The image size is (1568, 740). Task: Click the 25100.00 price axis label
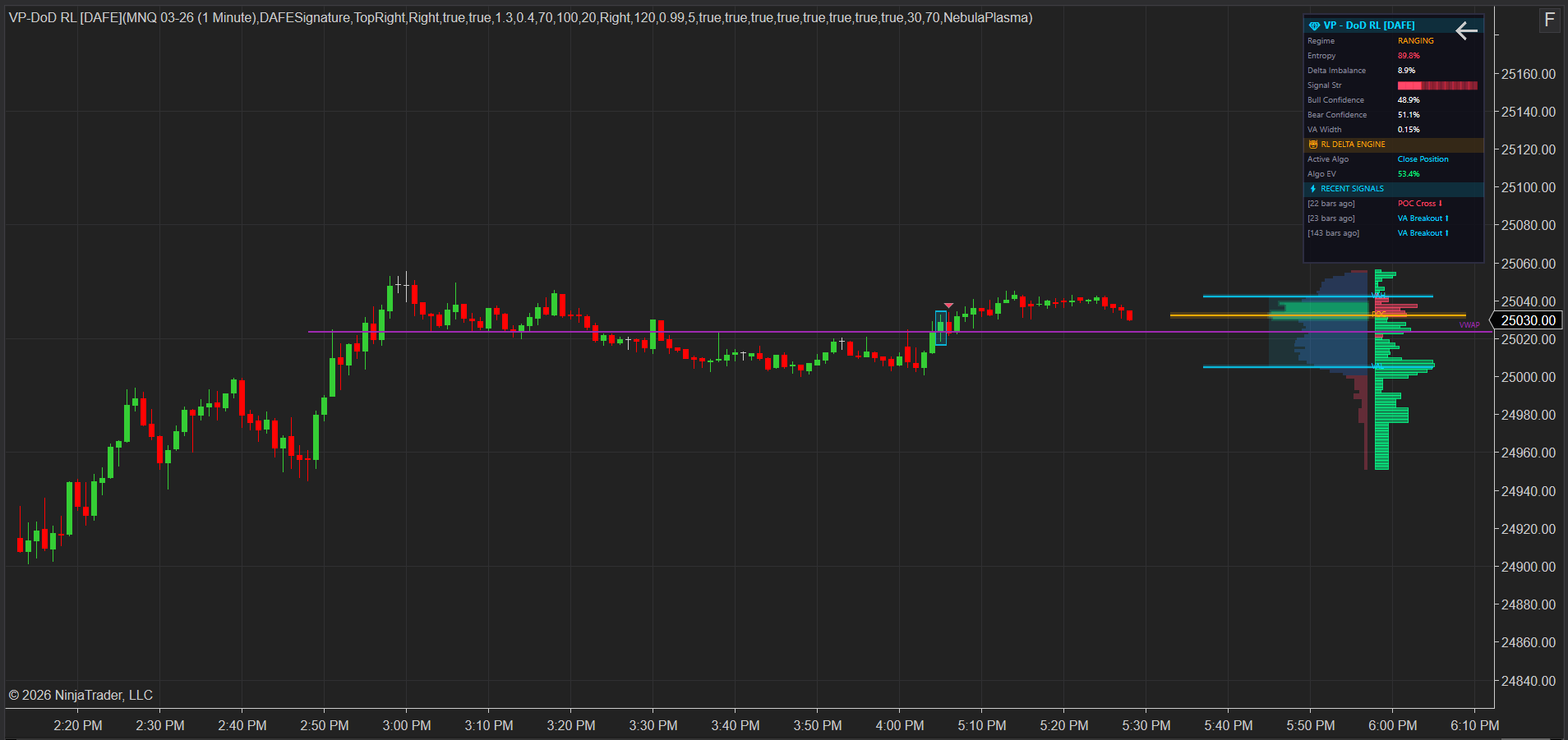[1529, 187]
